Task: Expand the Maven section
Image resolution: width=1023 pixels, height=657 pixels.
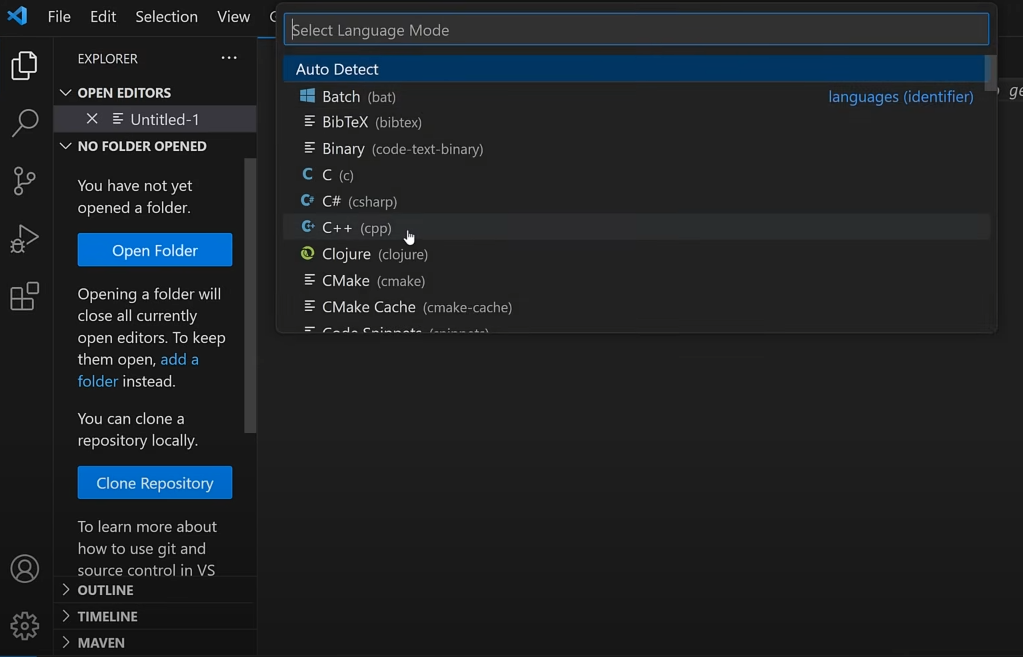Action: click(100, 643)
